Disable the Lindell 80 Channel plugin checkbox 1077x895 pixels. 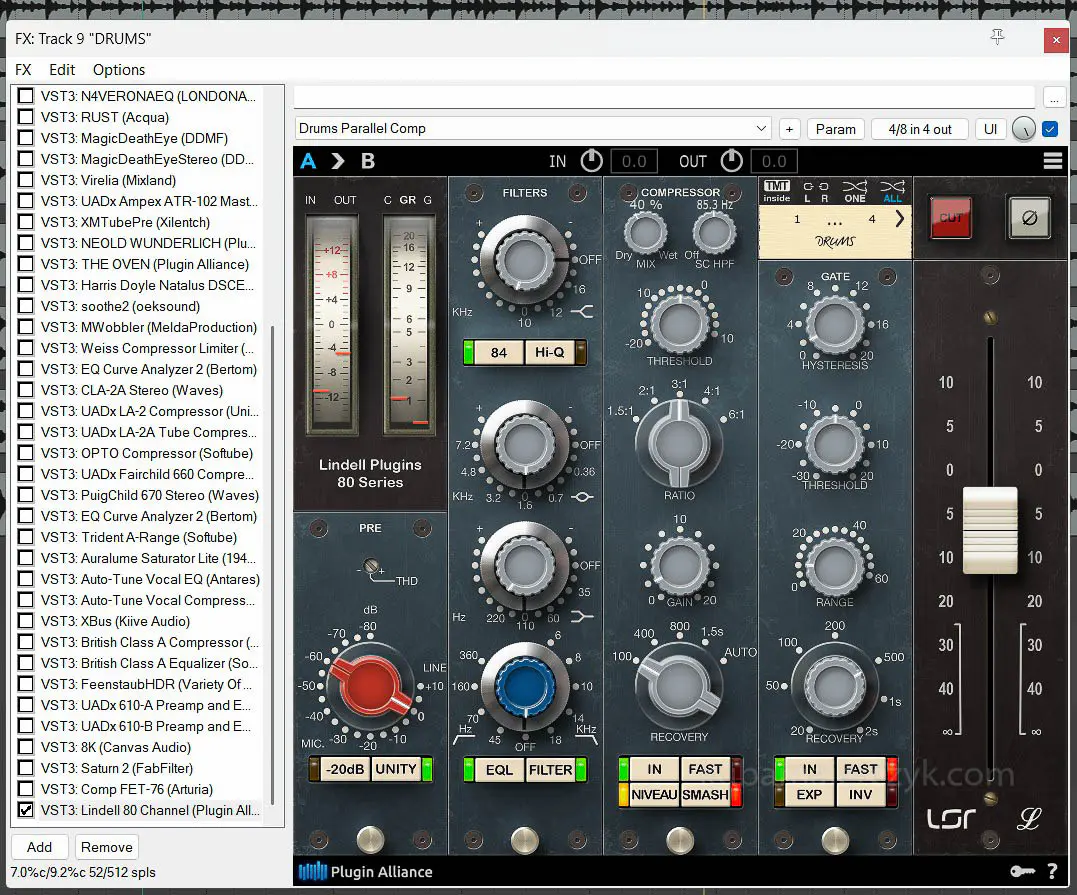coord(26,810)
